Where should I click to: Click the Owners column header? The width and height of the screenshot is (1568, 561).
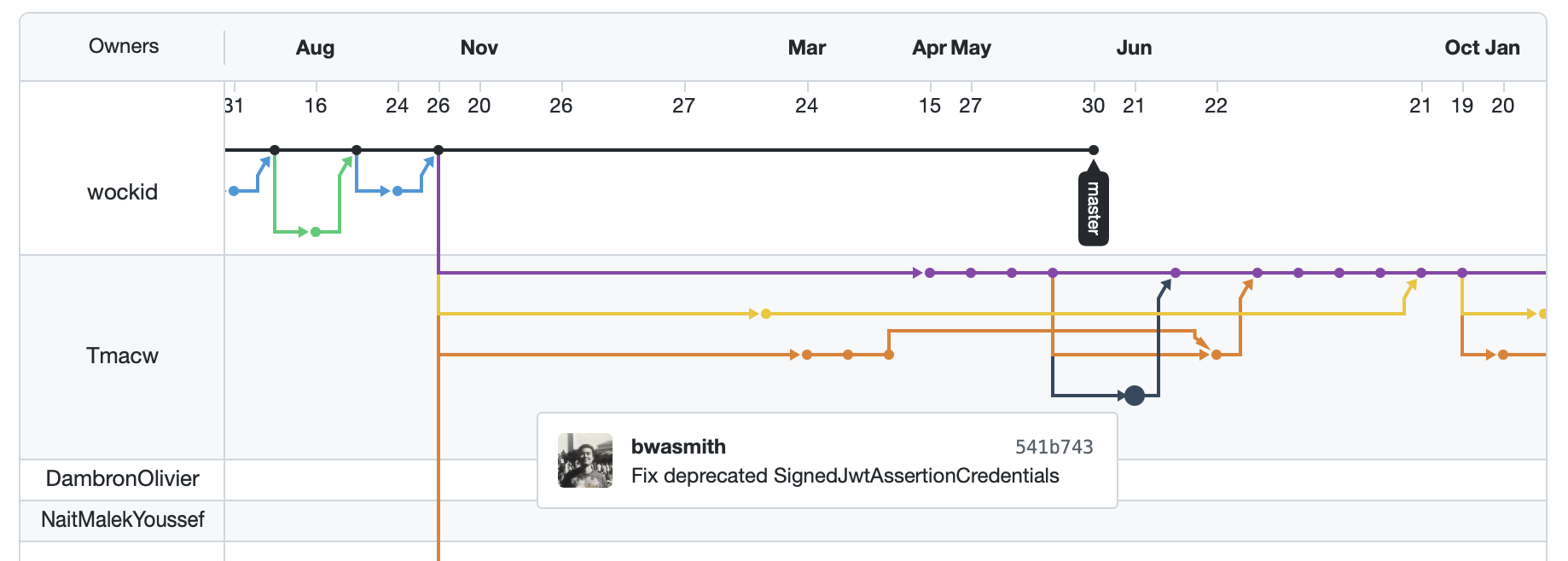(124, 46)
